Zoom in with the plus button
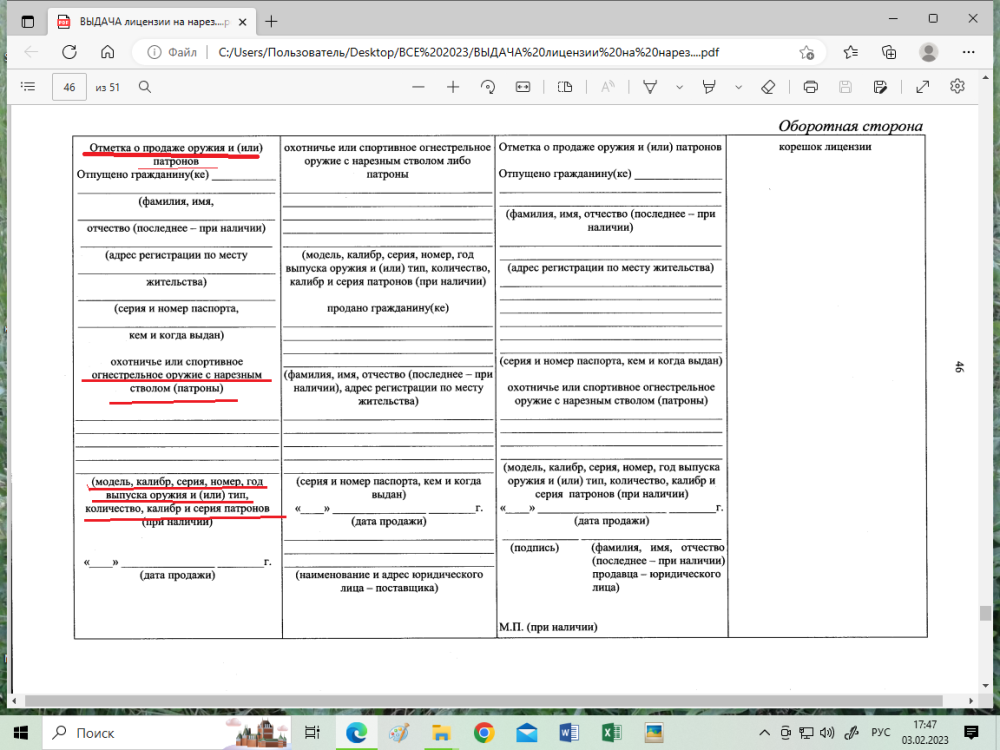Screen dimensions: 1000x750 pyautogui.click(x=452, y=87)
